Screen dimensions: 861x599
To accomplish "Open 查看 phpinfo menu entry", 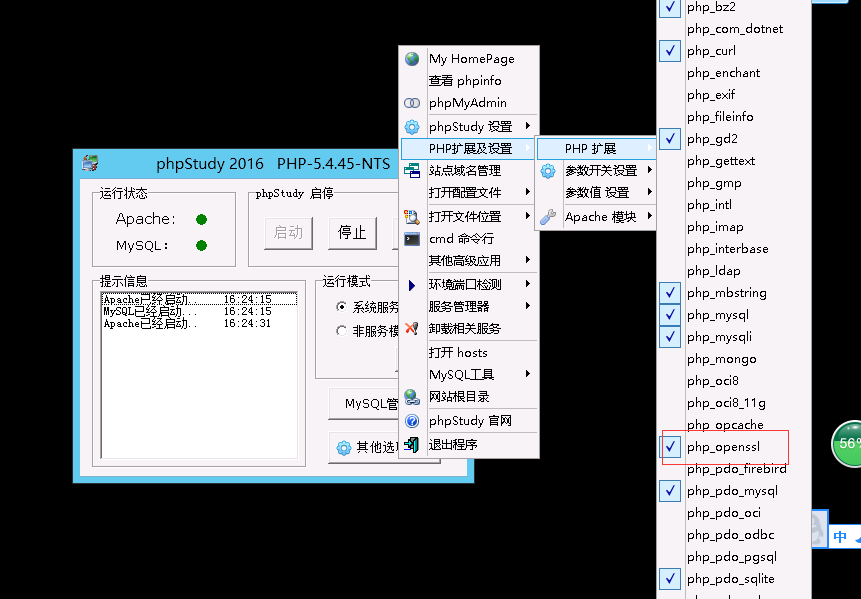I will [468, 81].
